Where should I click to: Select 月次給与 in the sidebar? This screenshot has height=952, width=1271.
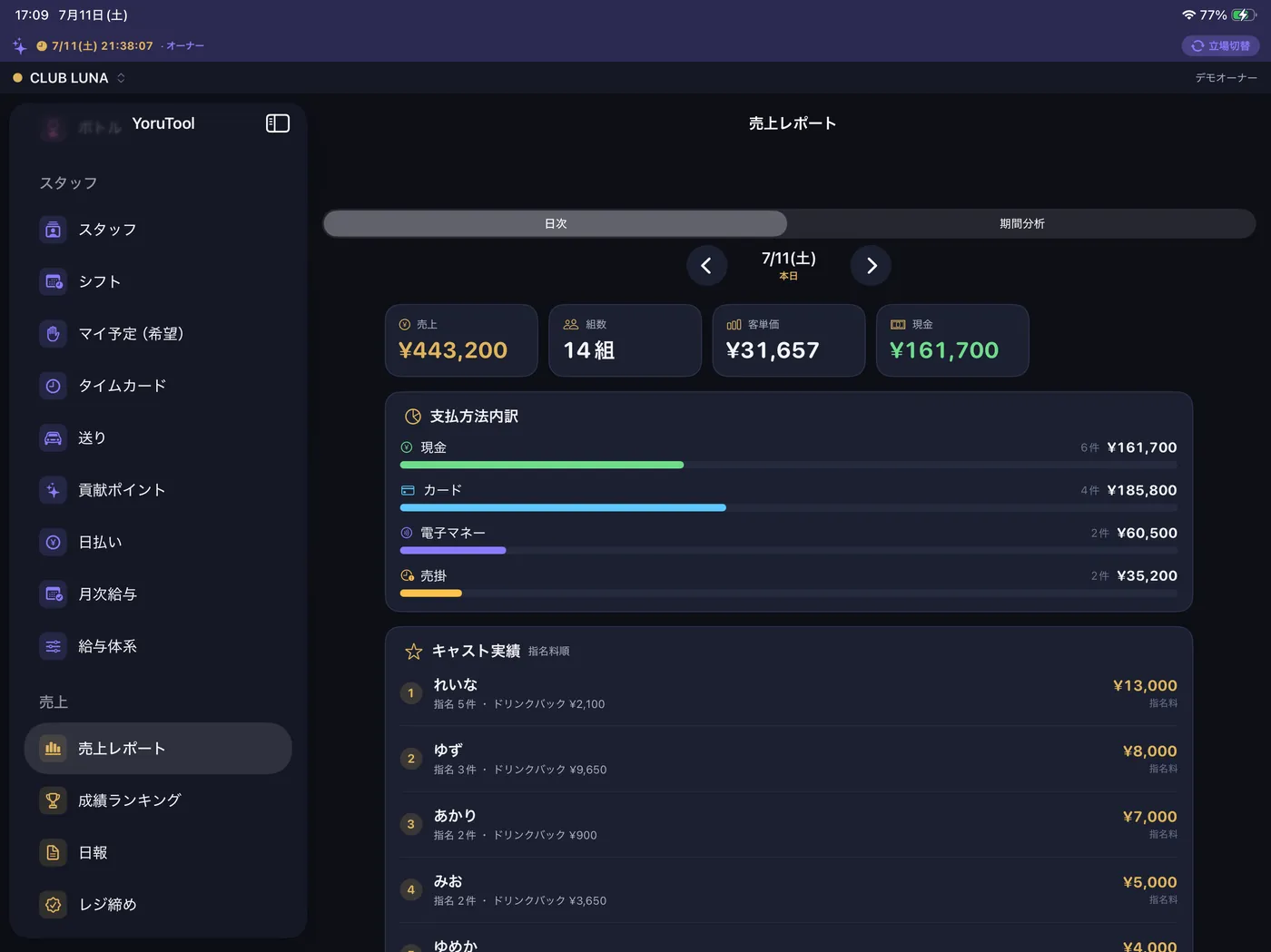click(x=158, y=594)
